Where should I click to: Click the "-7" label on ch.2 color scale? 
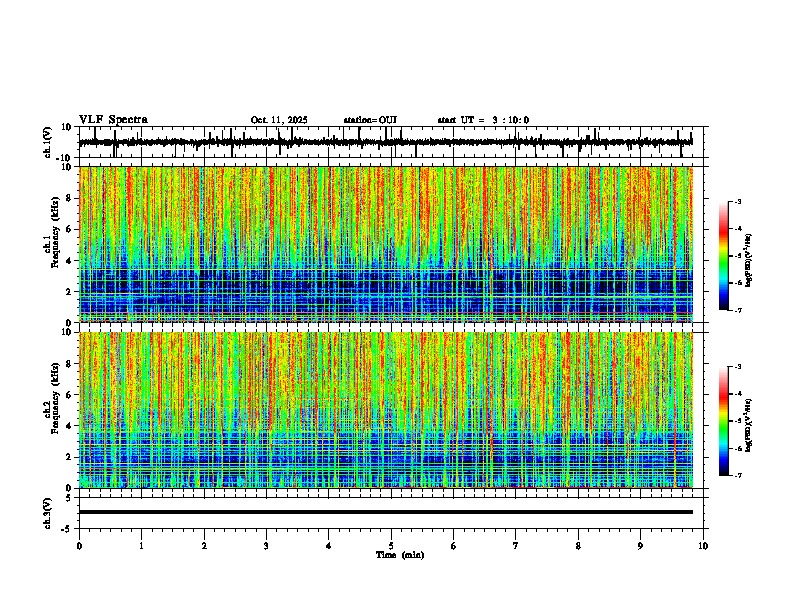click(738, 476)
